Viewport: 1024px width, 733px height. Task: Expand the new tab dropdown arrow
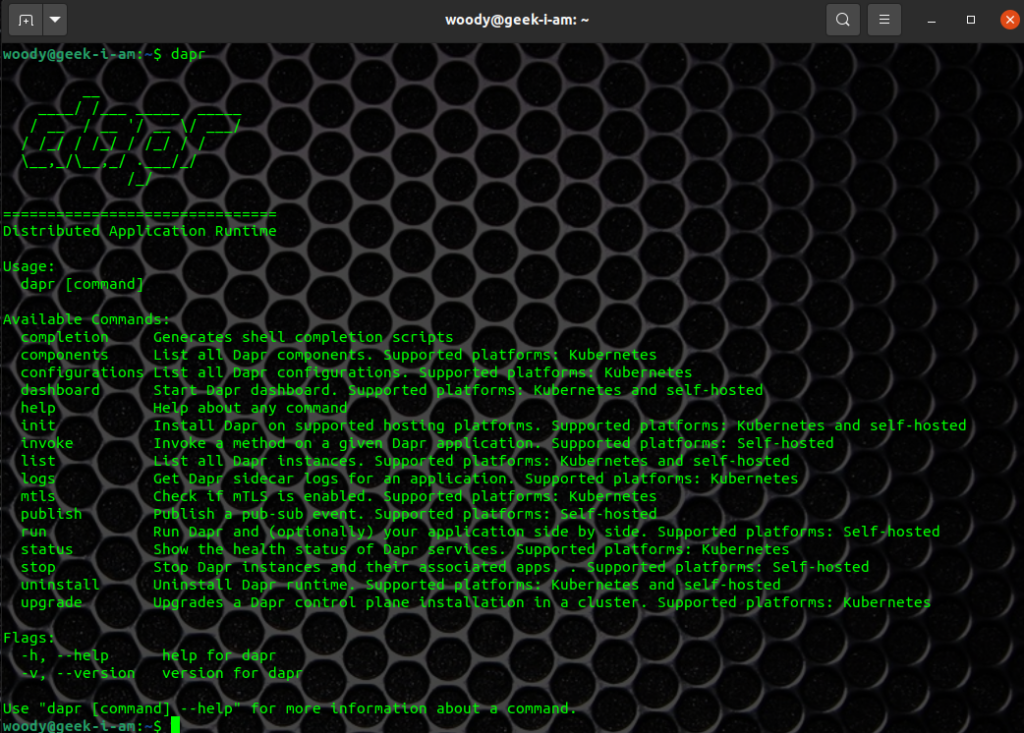click(x=56, y=20)
